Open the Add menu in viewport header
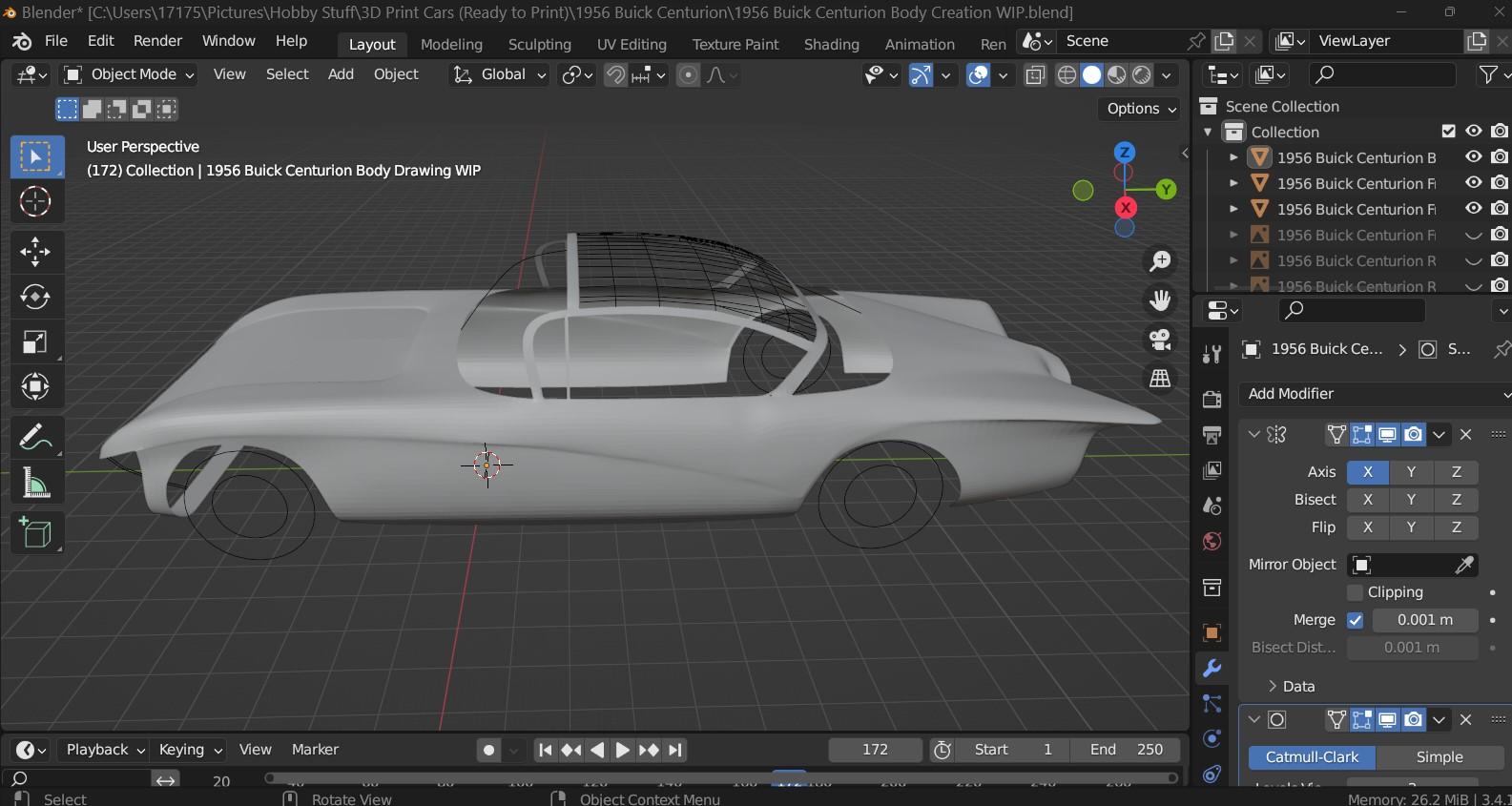The height and width of the screenshot is (806, 1512). 341,74
